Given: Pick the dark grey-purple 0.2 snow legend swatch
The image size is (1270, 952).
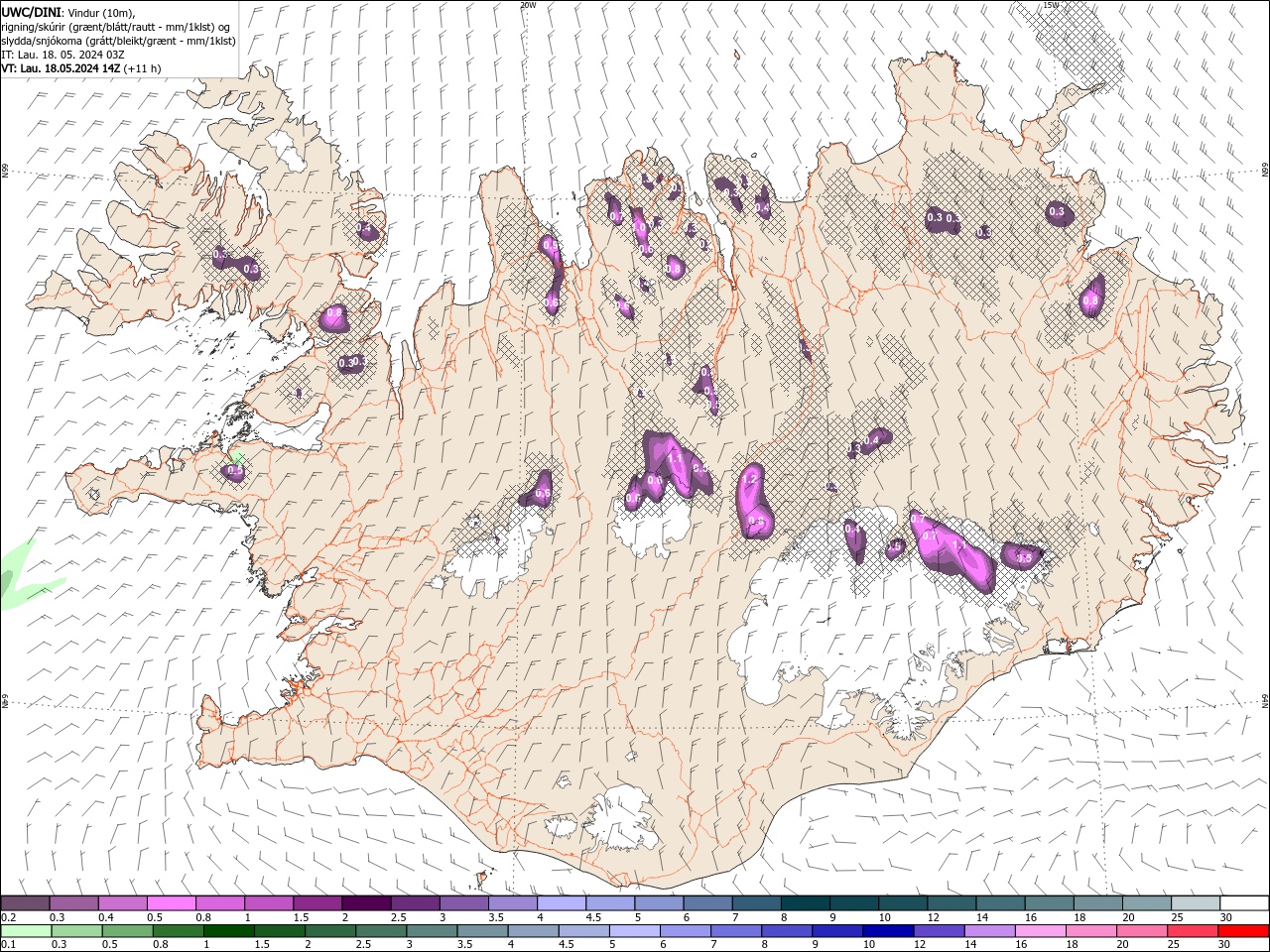Looking at the screenshot, I should (x=25, y=903).
